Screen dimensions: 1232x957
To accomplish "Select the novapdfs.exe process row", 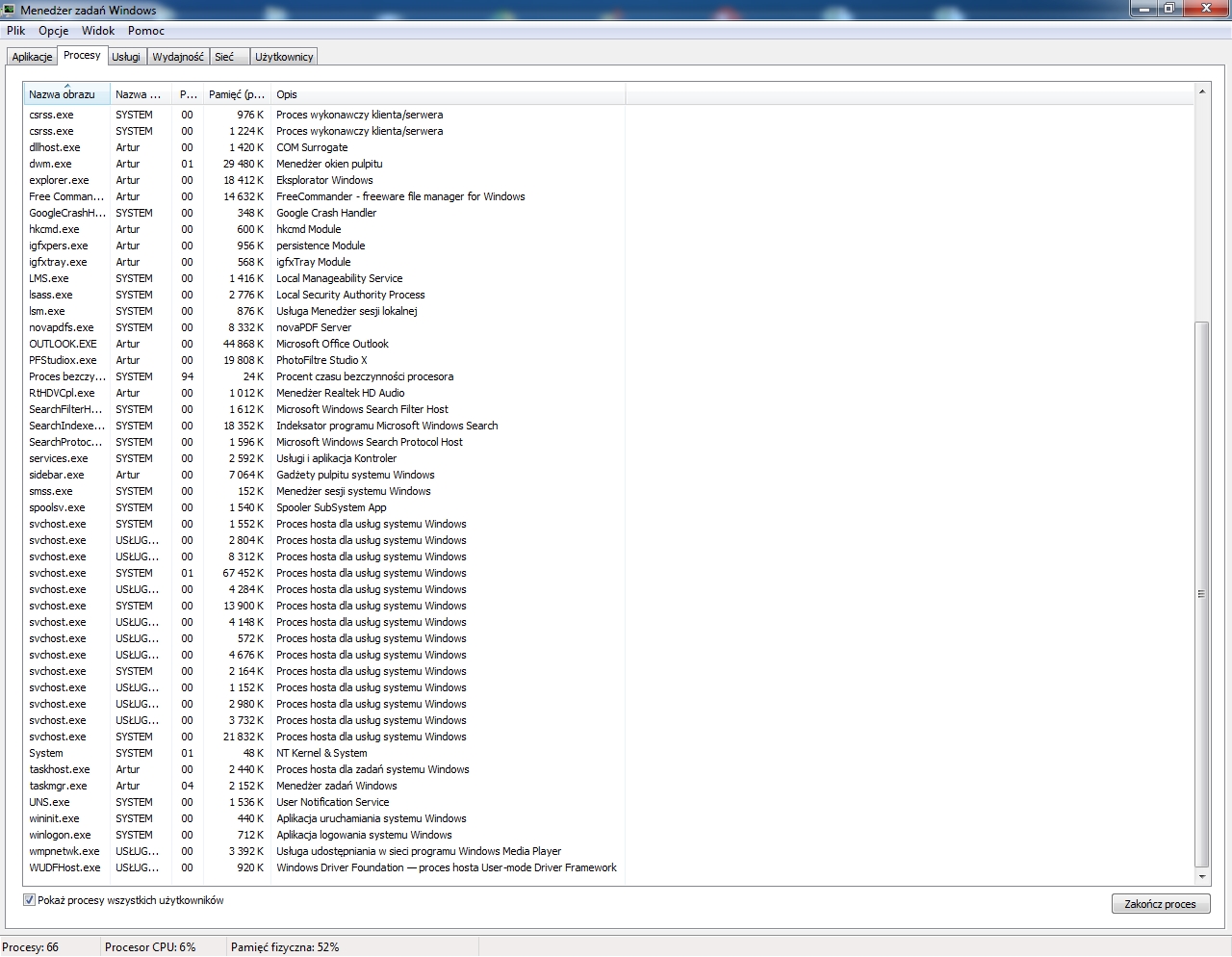I will 324,327.
